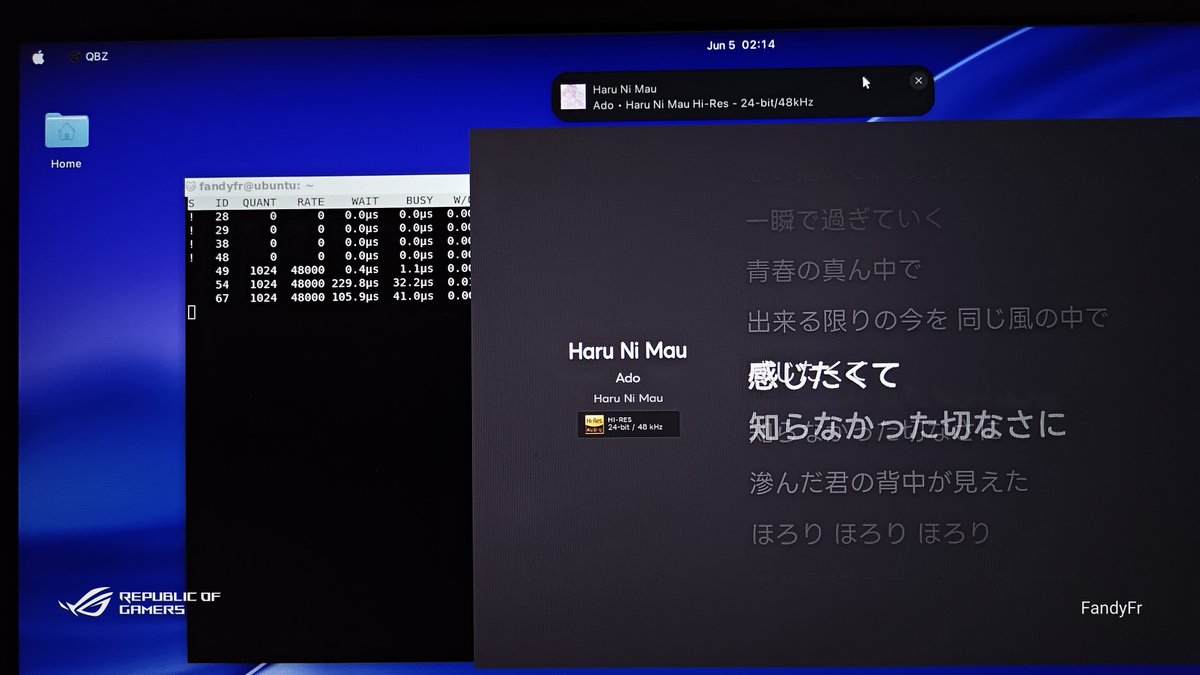This screenshot has width=1200, height=675.
Task: Click the 229.8µs wait value
Action: click(x=357, y=284)
